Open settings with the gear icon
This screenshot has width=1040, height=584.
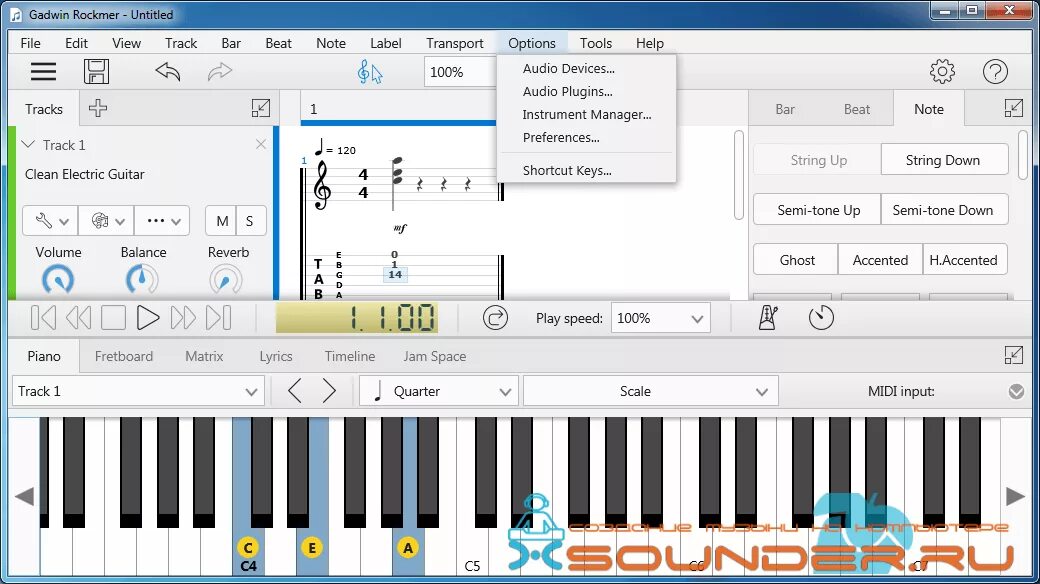click(x=942, y=71)
